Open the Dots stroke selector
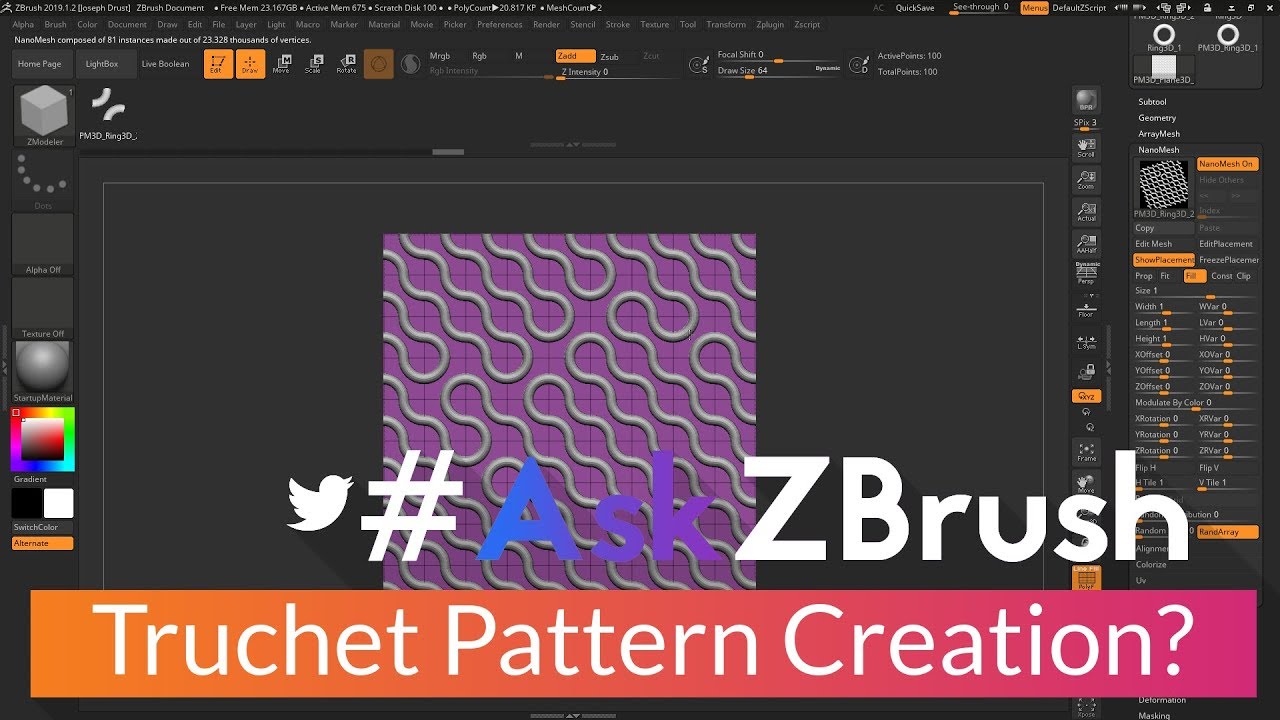The width and height of the screenshot is (1280, 720). (43, 180)
